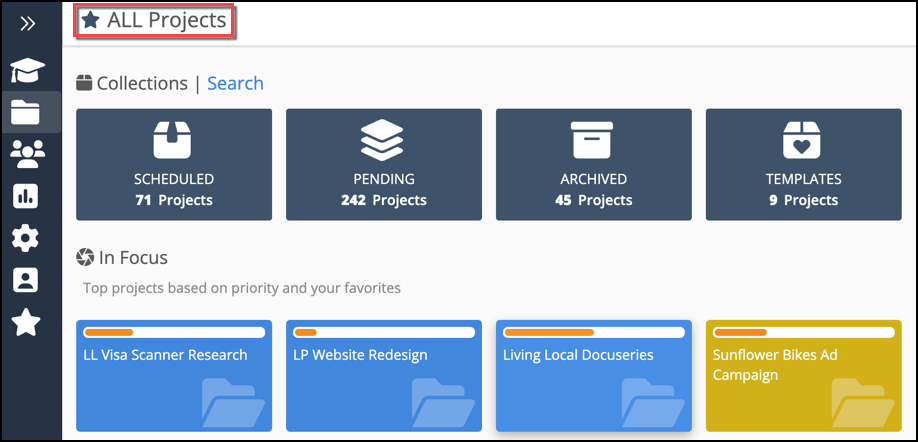Open the people group sidebar icon

click(27, 153)
